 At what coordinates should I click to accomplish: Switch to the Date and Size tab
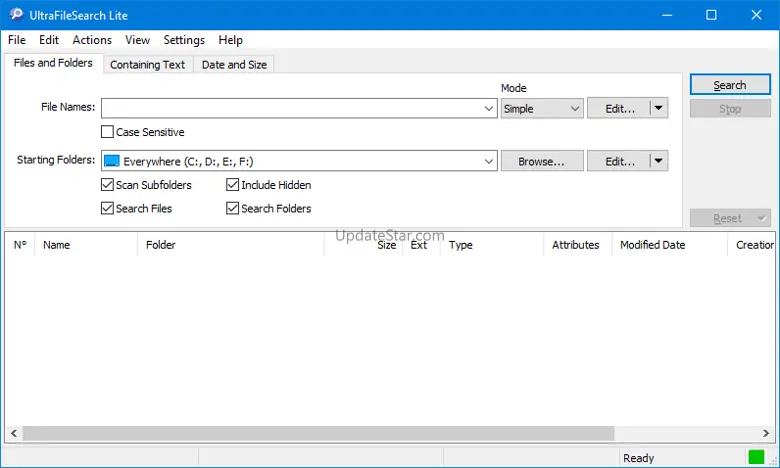coord(234,64)
